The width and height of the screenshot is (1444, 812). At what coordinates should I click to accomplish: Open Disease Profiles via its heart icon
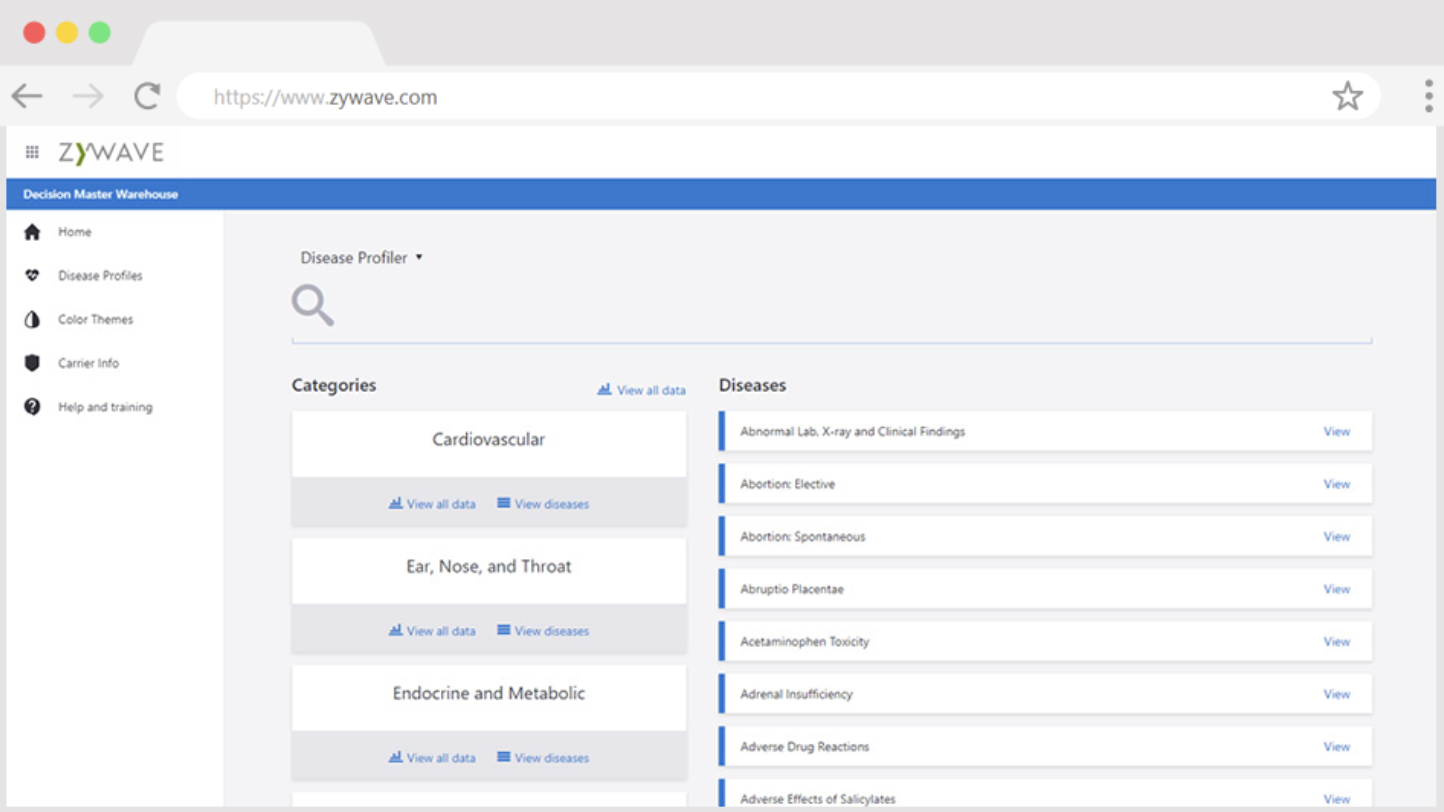tap(31, 276)
